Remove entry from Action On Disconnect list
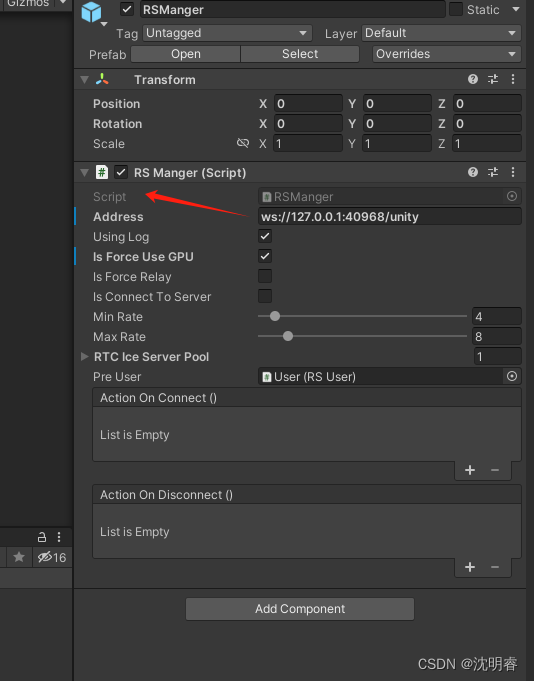 point(495,567)
